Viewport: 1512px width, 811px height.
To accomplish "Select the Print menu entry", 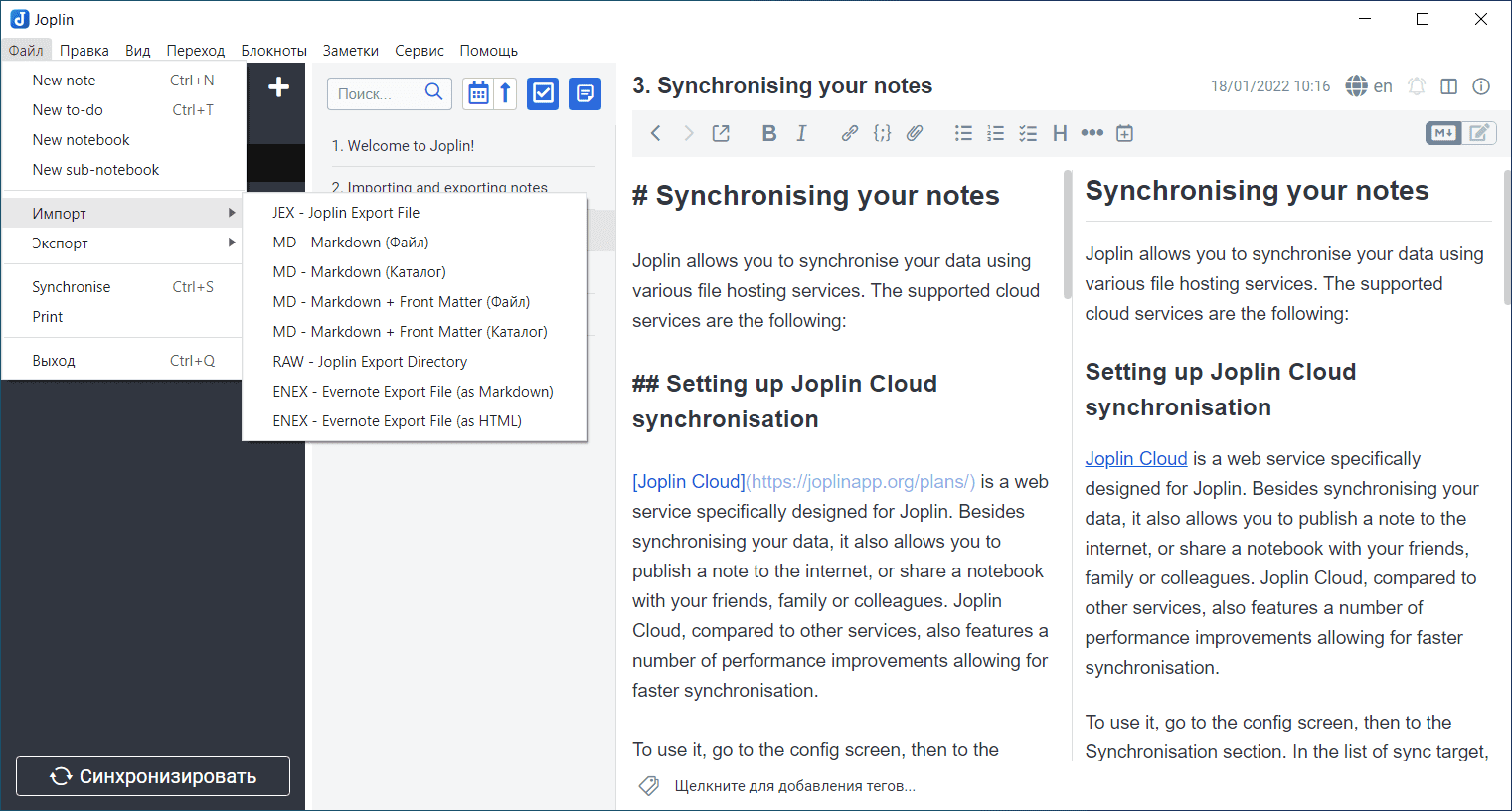I will [x=123, y=317].
